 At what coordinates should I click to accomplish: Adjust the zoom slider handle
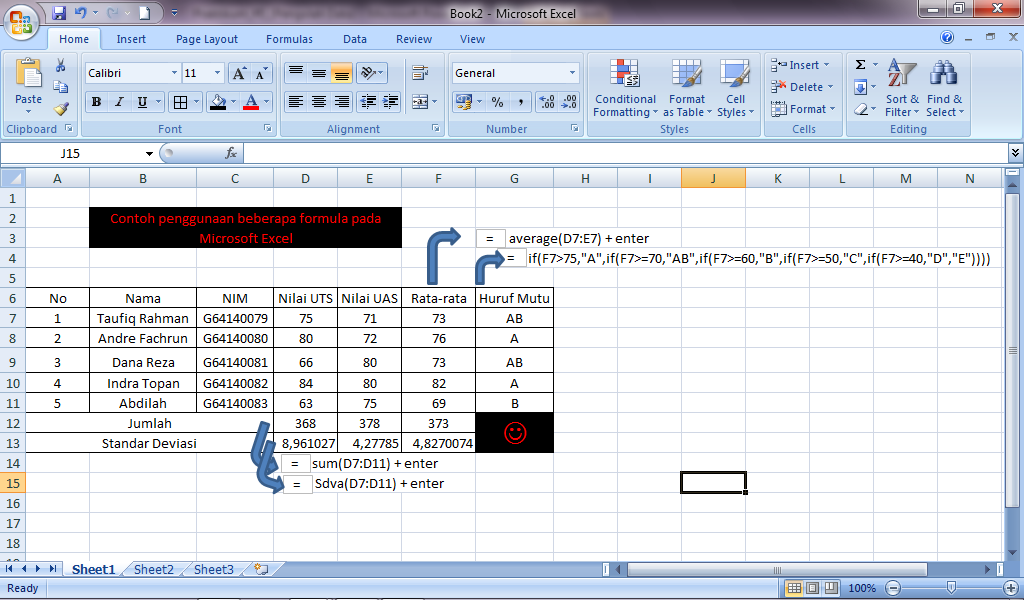[x=952, y=588]
